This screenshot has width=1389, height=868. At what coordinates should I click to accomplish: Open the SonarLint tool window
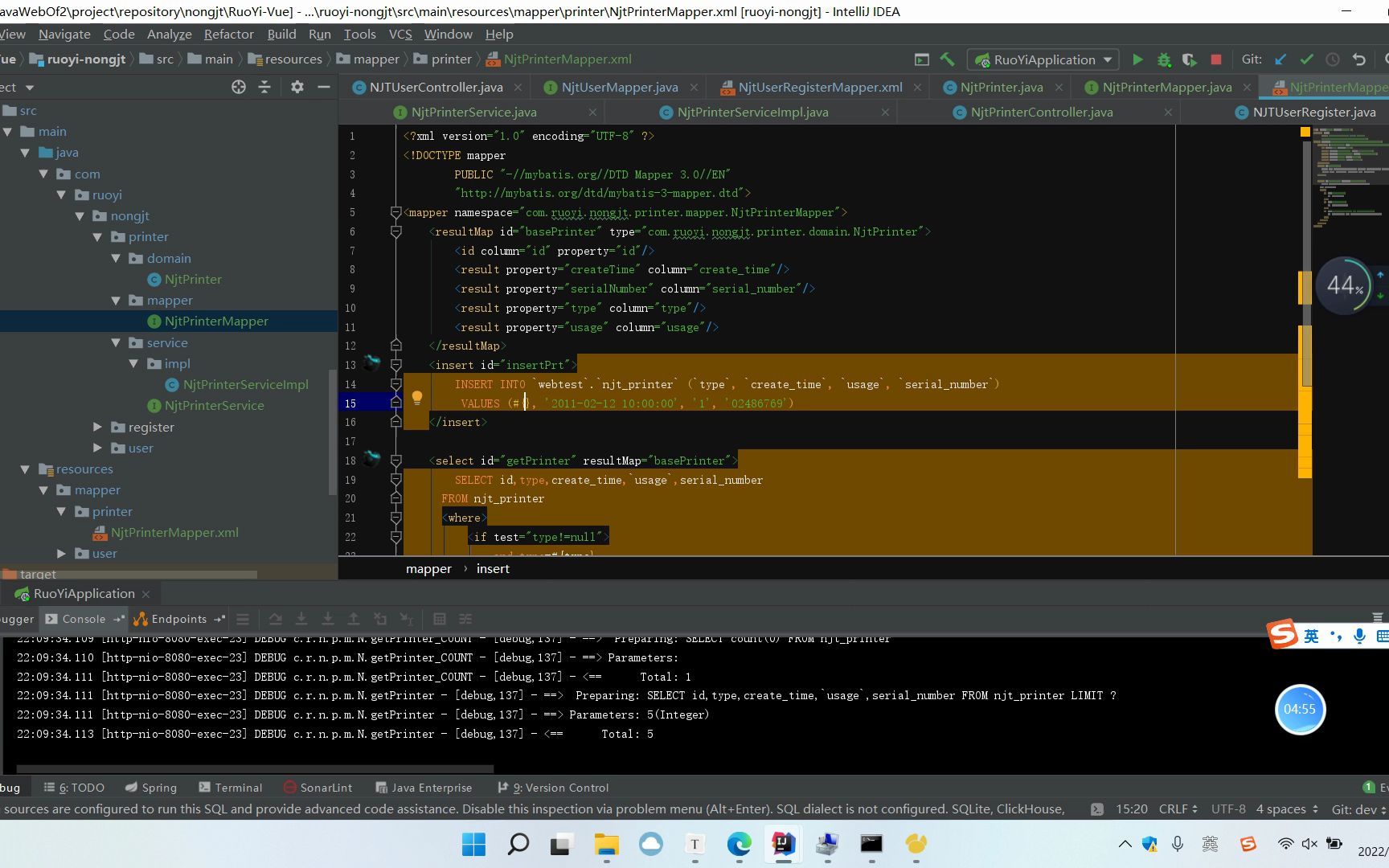click(318, 788)
